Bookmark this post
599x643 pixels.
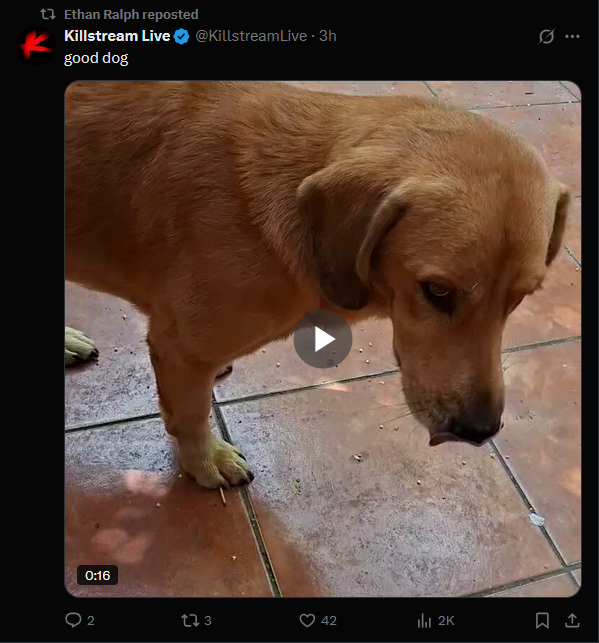click(x=542, y=620)
